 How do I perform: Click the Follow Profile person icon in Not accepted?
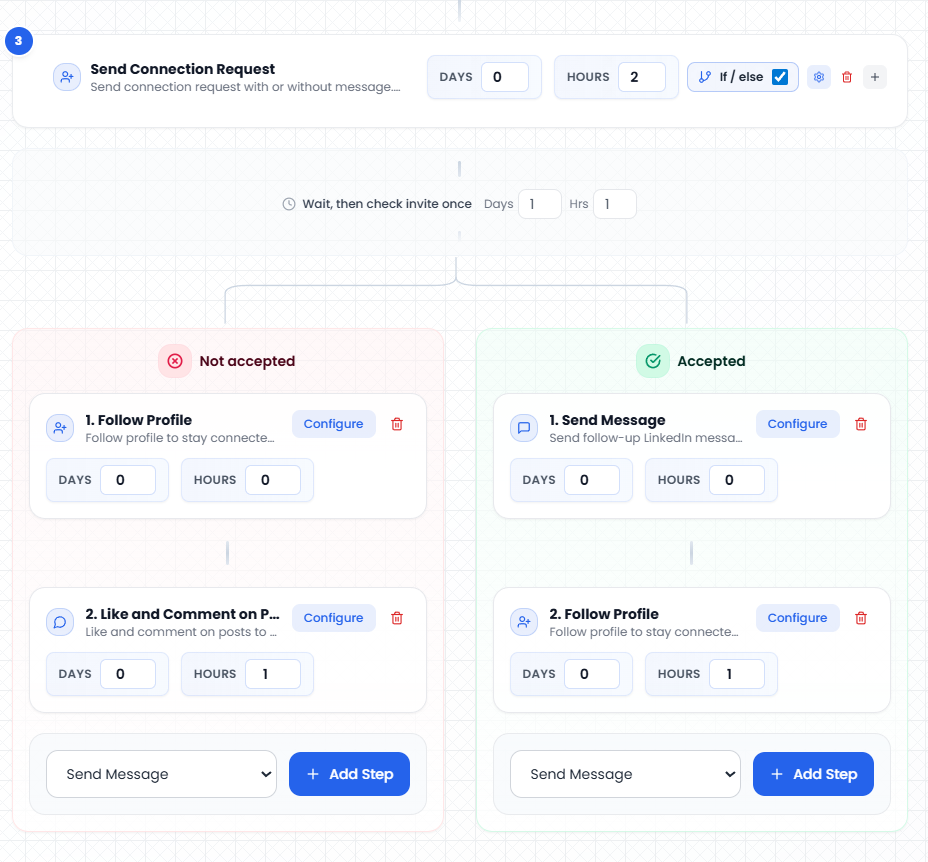point(60,426)
